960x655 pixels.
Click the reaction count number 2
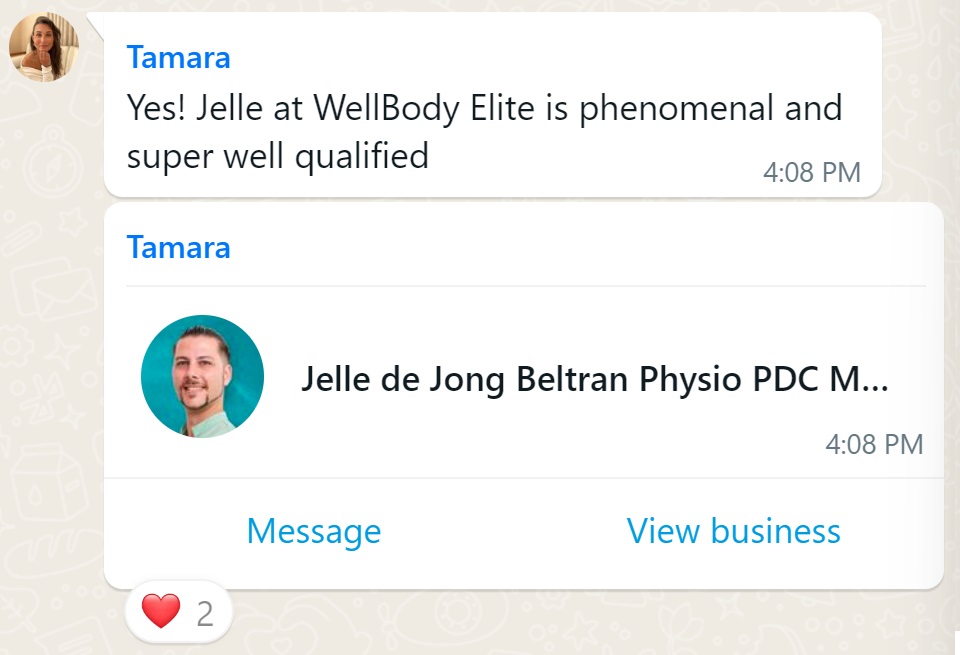coord(205,613)
